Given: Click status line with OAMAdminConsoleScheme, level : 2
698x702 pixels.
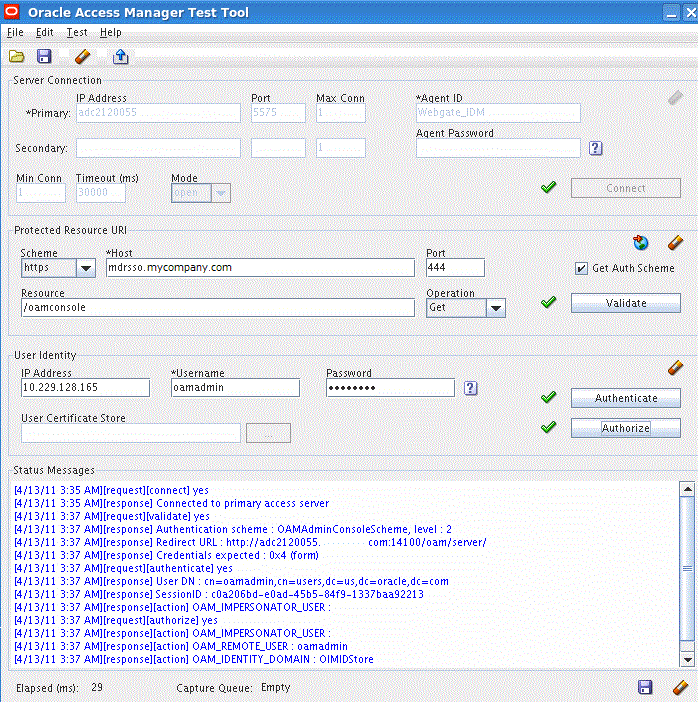Looking at the screenshot, I should coord(233,529).
